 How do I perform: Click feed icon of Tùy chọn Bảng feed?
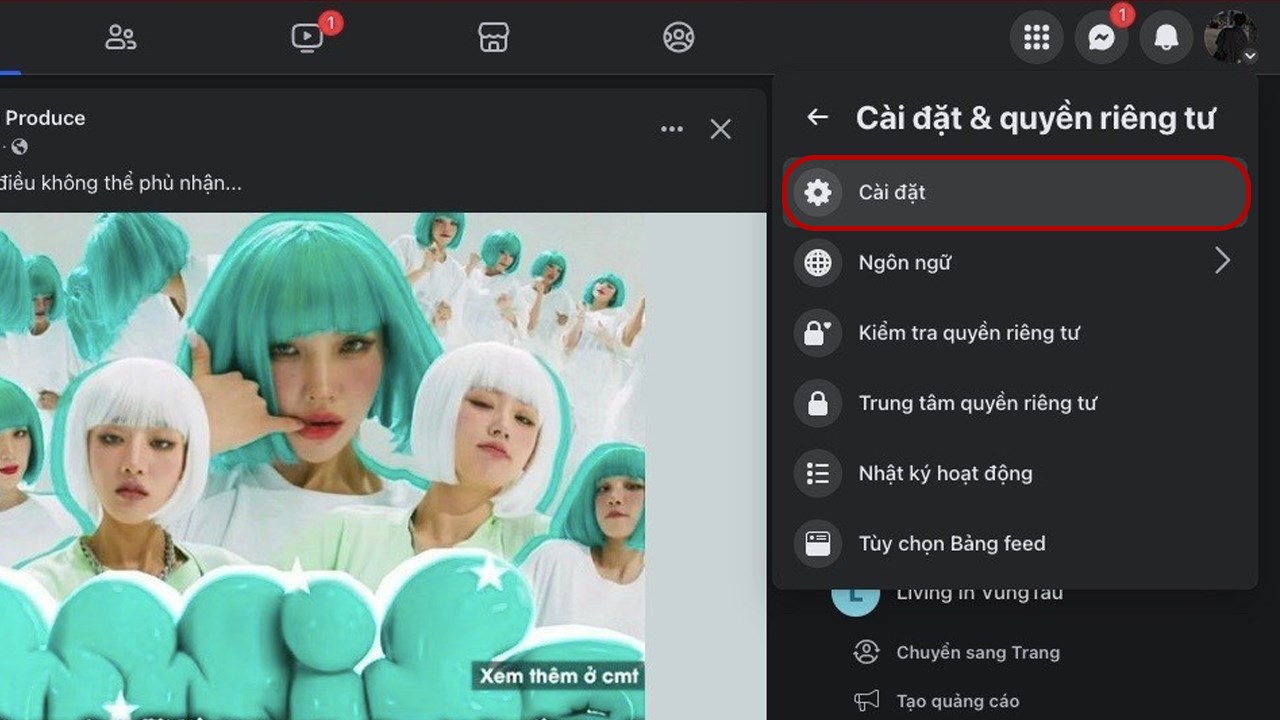(x=818, y=543)
